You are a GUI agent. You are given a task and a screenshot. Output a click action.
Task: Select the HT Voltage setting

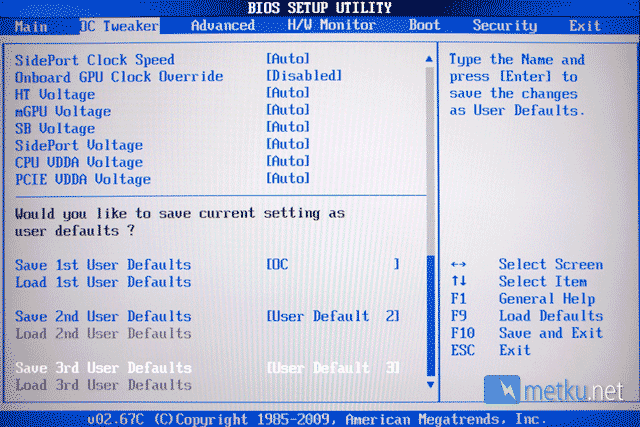pos(55,94)
